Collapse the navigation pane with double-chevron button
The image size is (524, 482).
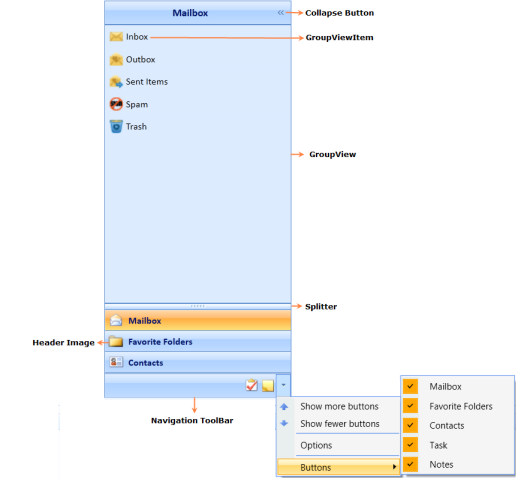click(x=280, y=13)
